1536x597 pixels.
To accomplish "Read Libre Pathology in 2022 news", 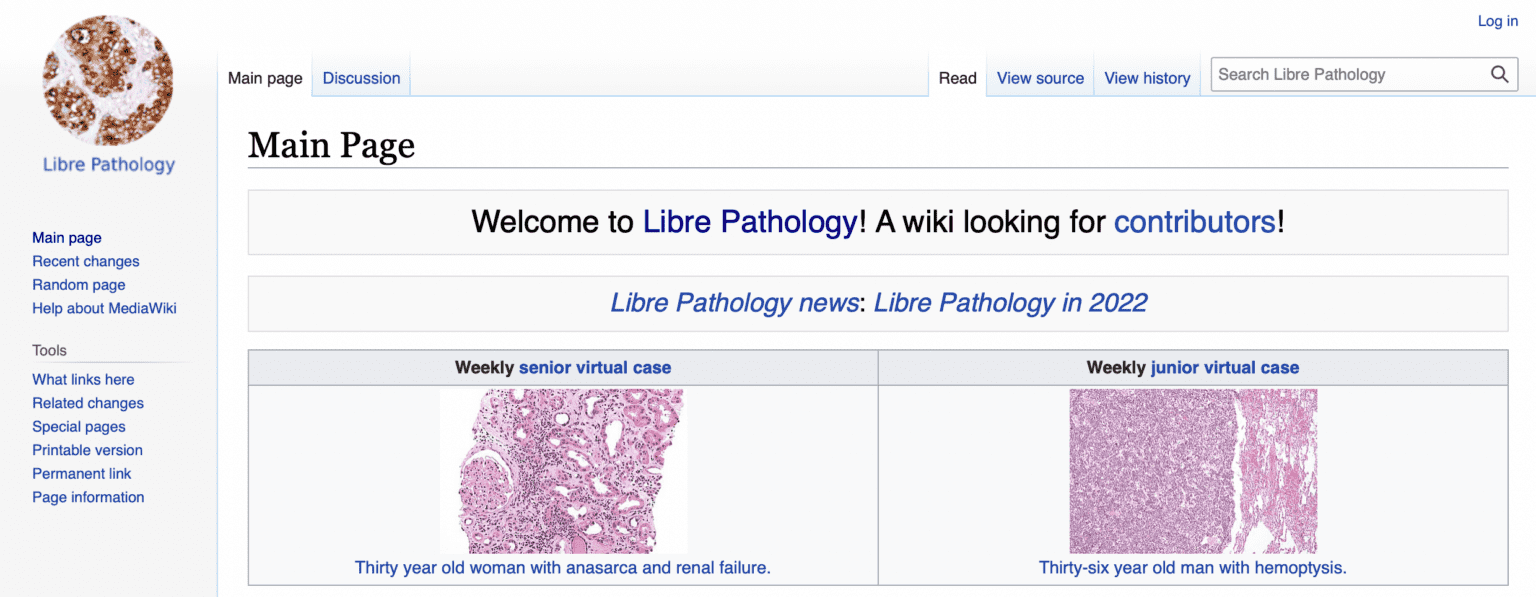I will pos(1009,302).
